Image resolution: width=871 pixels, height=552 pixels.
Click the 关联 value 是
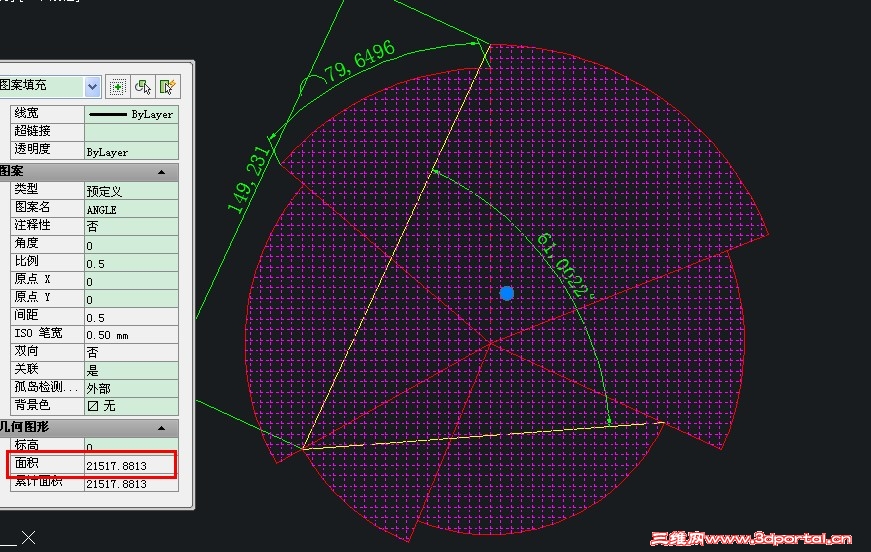pyautogui.click(x=131, y=370)
